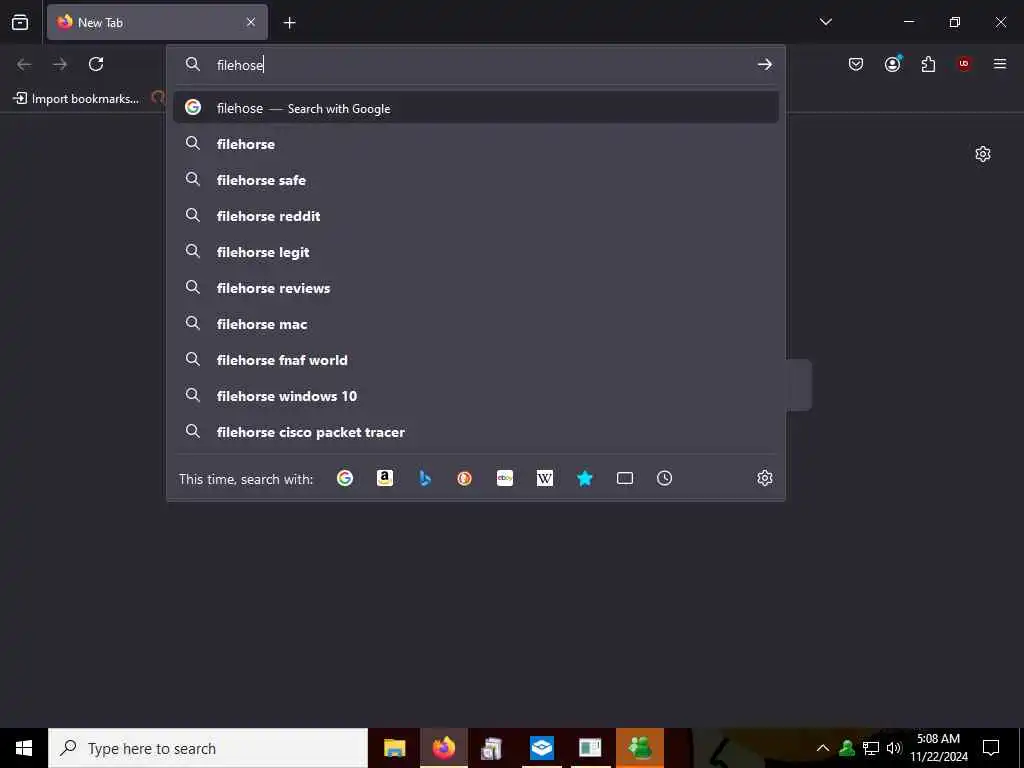Screen dimensions: 1024x768
Task: Open search settings gear in dropdown
Action: pos(765,478)
